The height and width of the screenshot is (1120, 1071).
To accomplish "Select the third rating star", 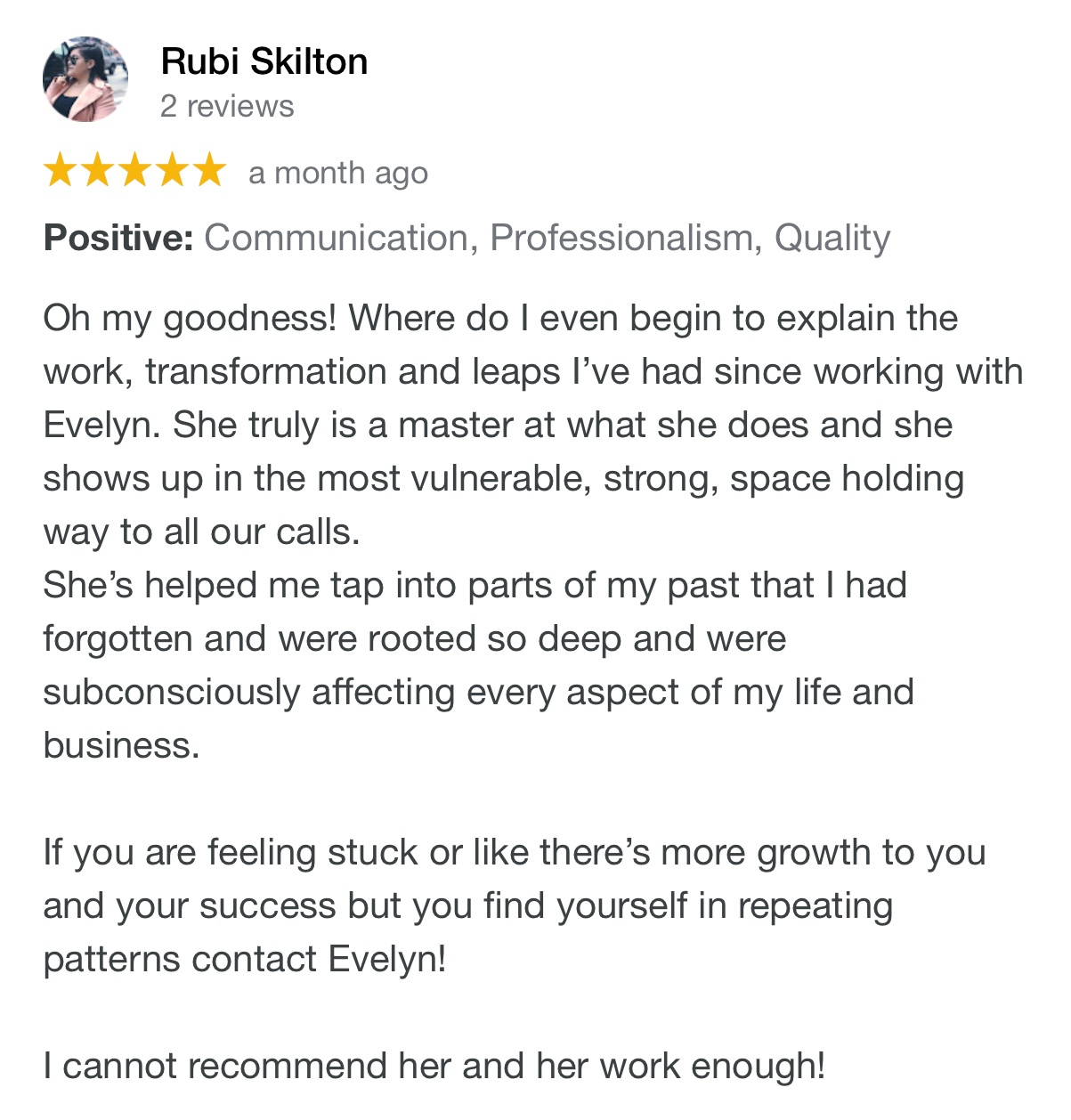I will 134,170.
